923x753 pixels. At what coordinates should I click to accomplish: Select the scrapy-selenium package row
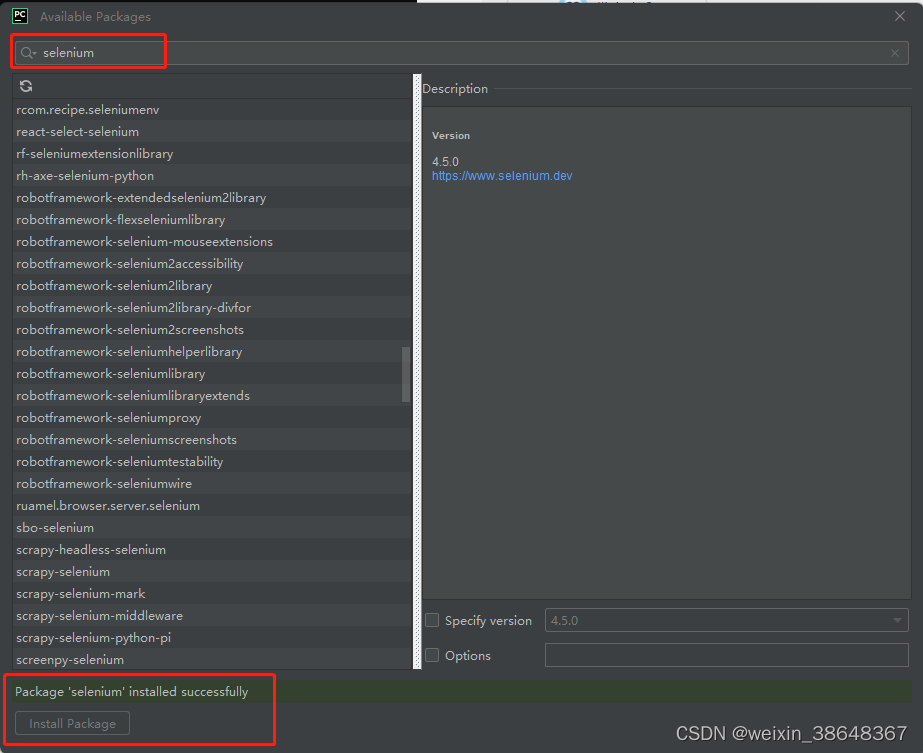coord(212,572)
